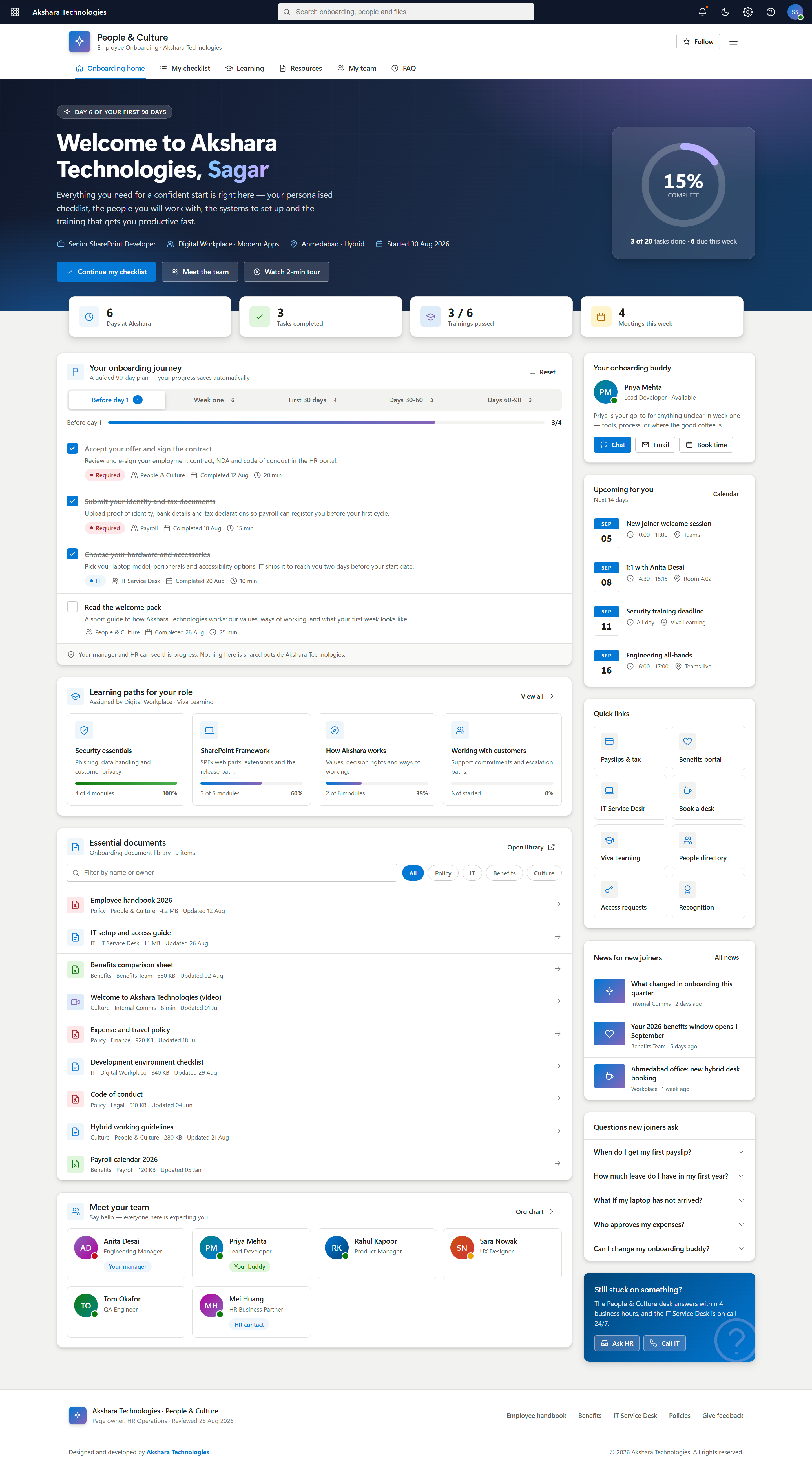Screen dimensions: 812x1472
Task: Toggle dark mode moon icon
Action: click(725, 12)
